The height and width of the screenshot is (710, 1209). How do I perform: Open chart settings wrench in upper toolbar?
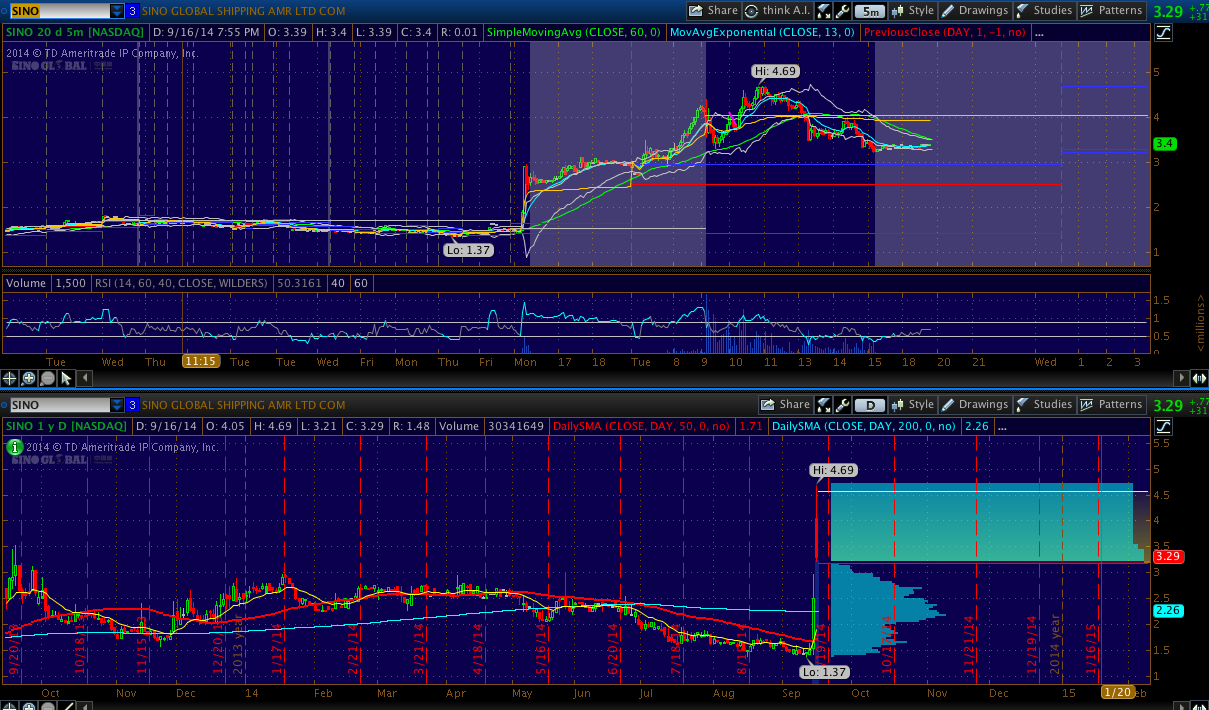[x=842, y=11]
